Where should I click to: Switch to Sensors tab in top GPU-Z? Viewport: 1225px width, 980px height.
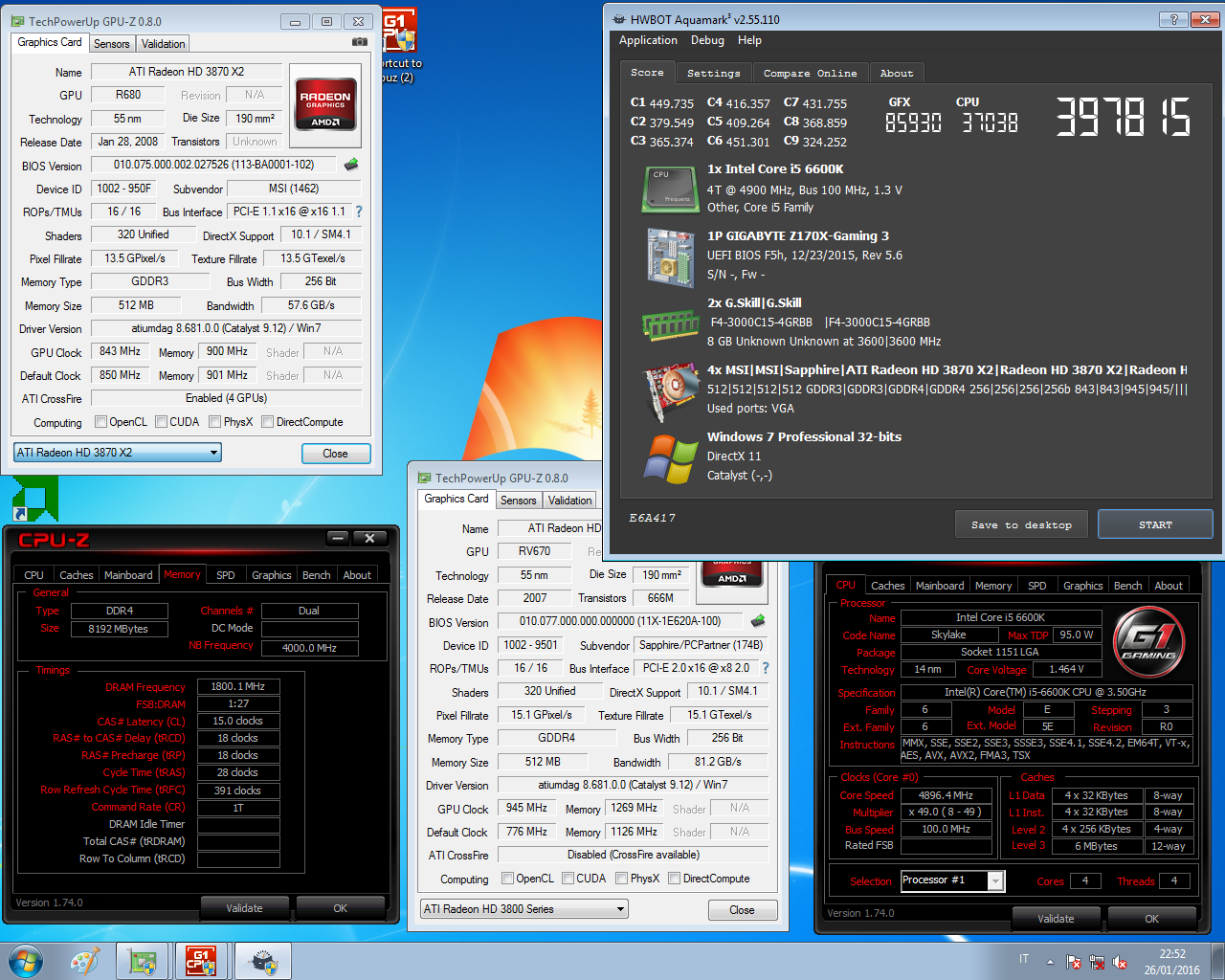point(111,44)
